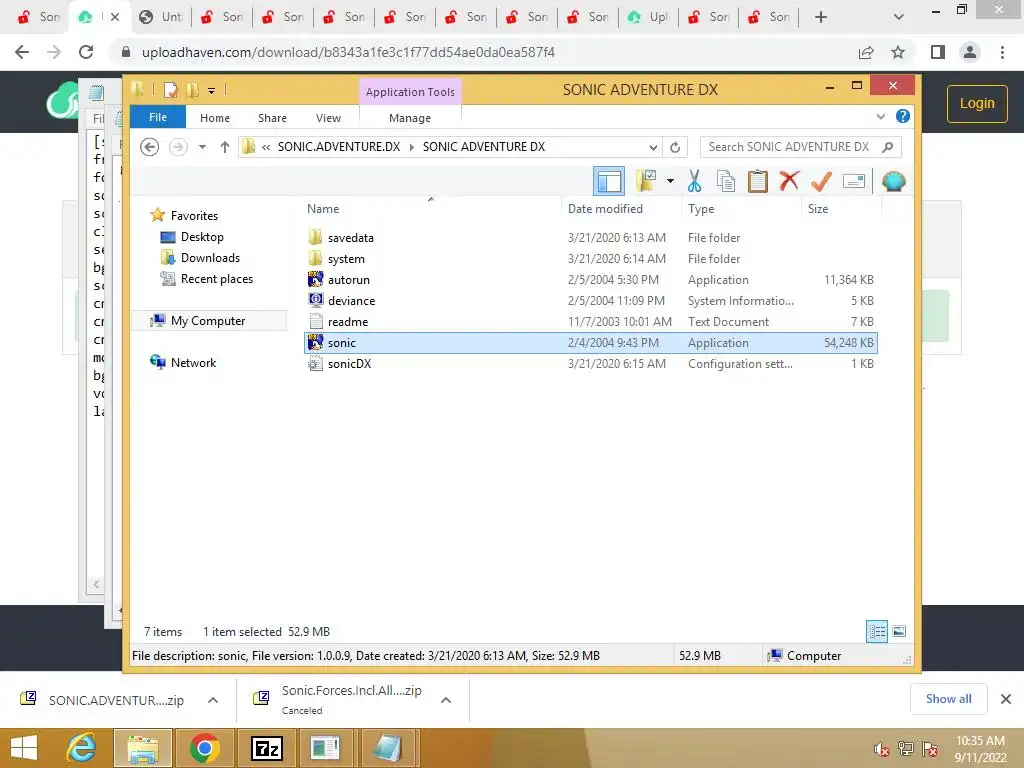Click the Paste clipboard icon

(x=758, y=181)
